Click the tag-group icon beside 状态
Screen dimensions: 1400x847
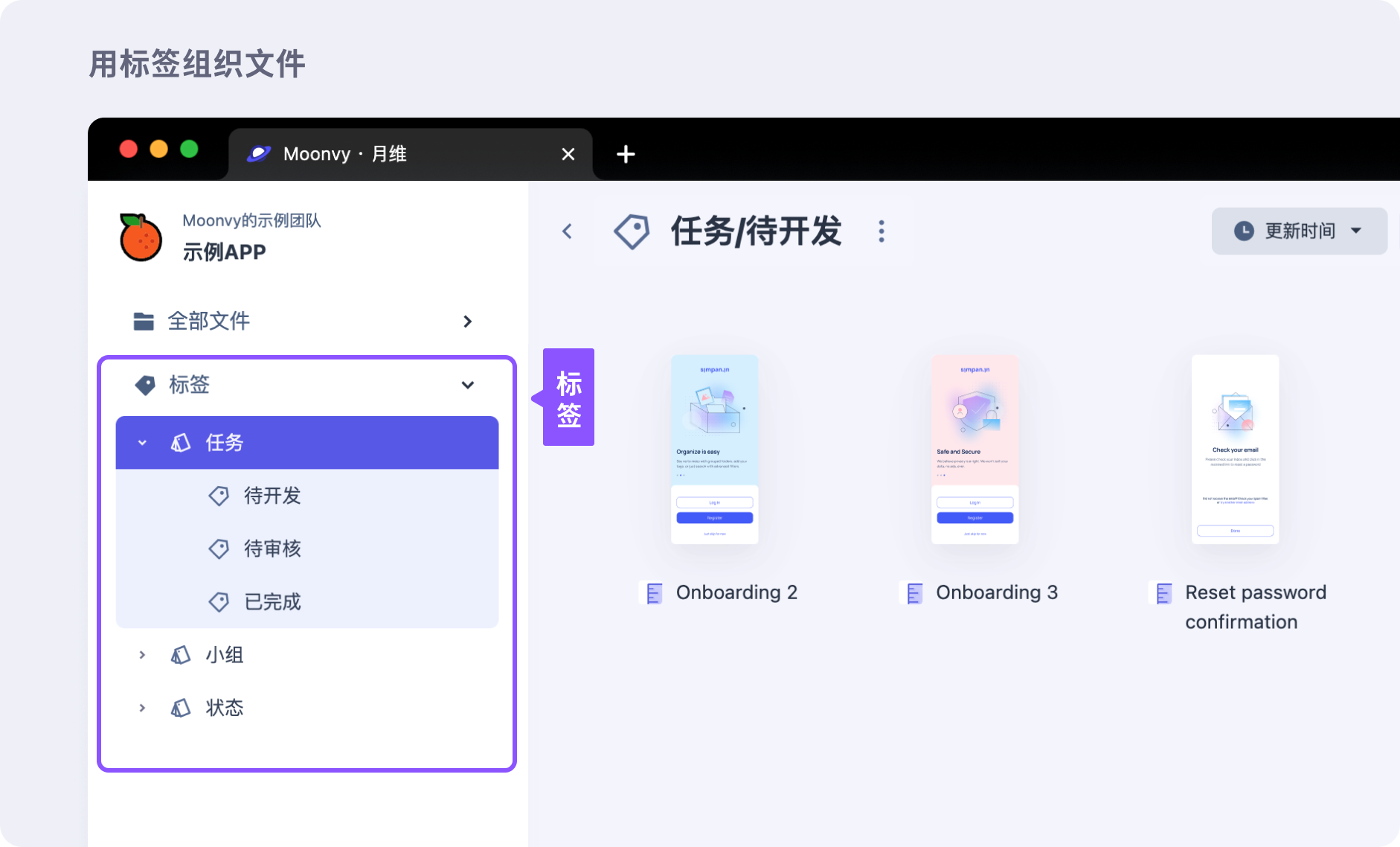[181, 708]
